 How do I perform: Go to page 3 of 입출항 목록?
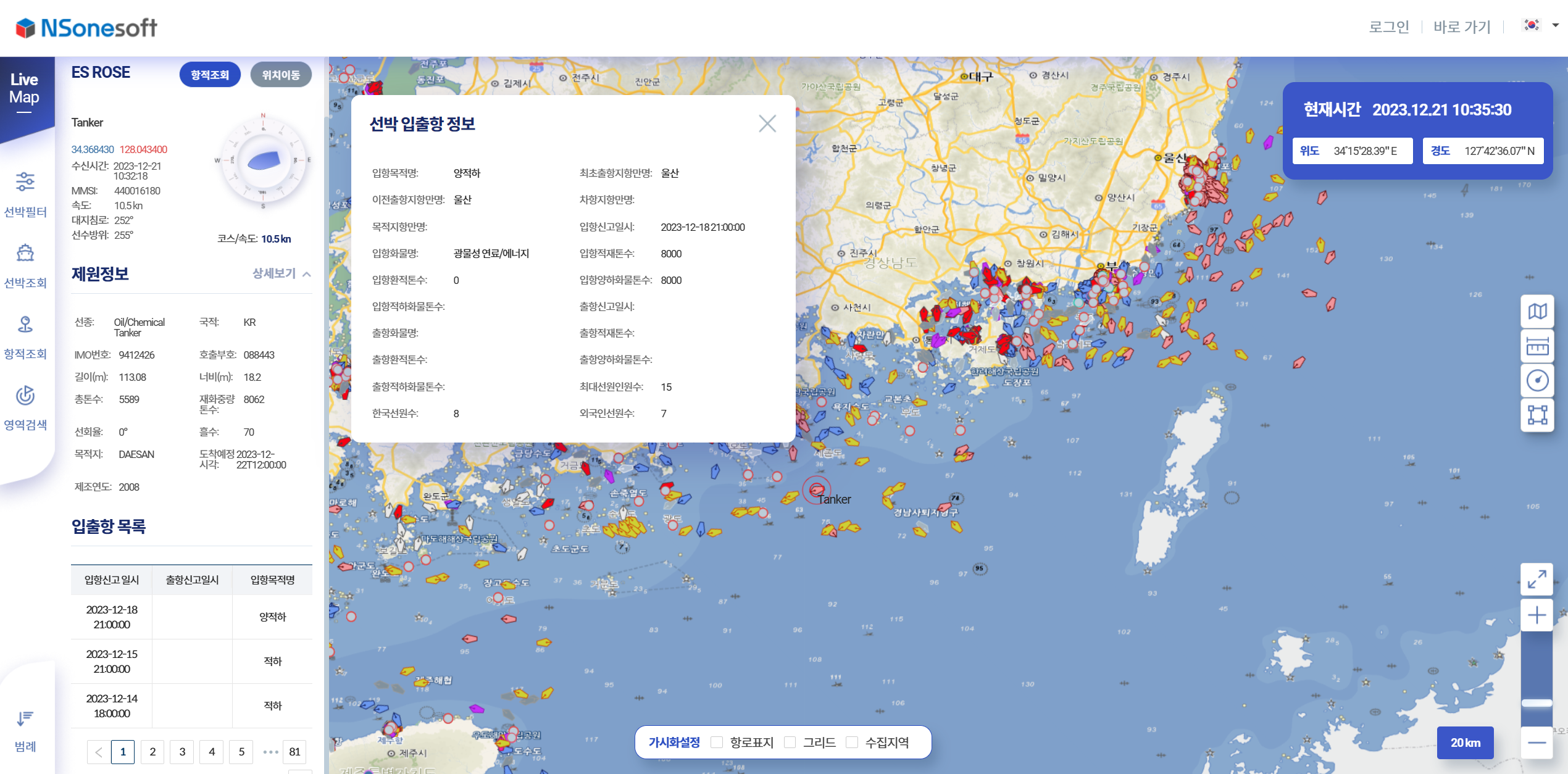pos(182,752)
